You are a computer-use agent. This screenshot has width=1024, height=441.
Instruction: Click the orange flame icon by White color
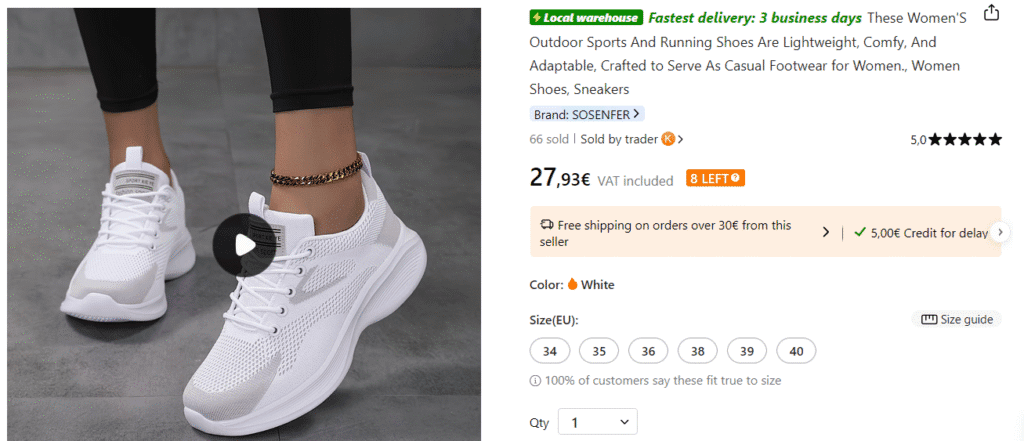pos(573,285)
